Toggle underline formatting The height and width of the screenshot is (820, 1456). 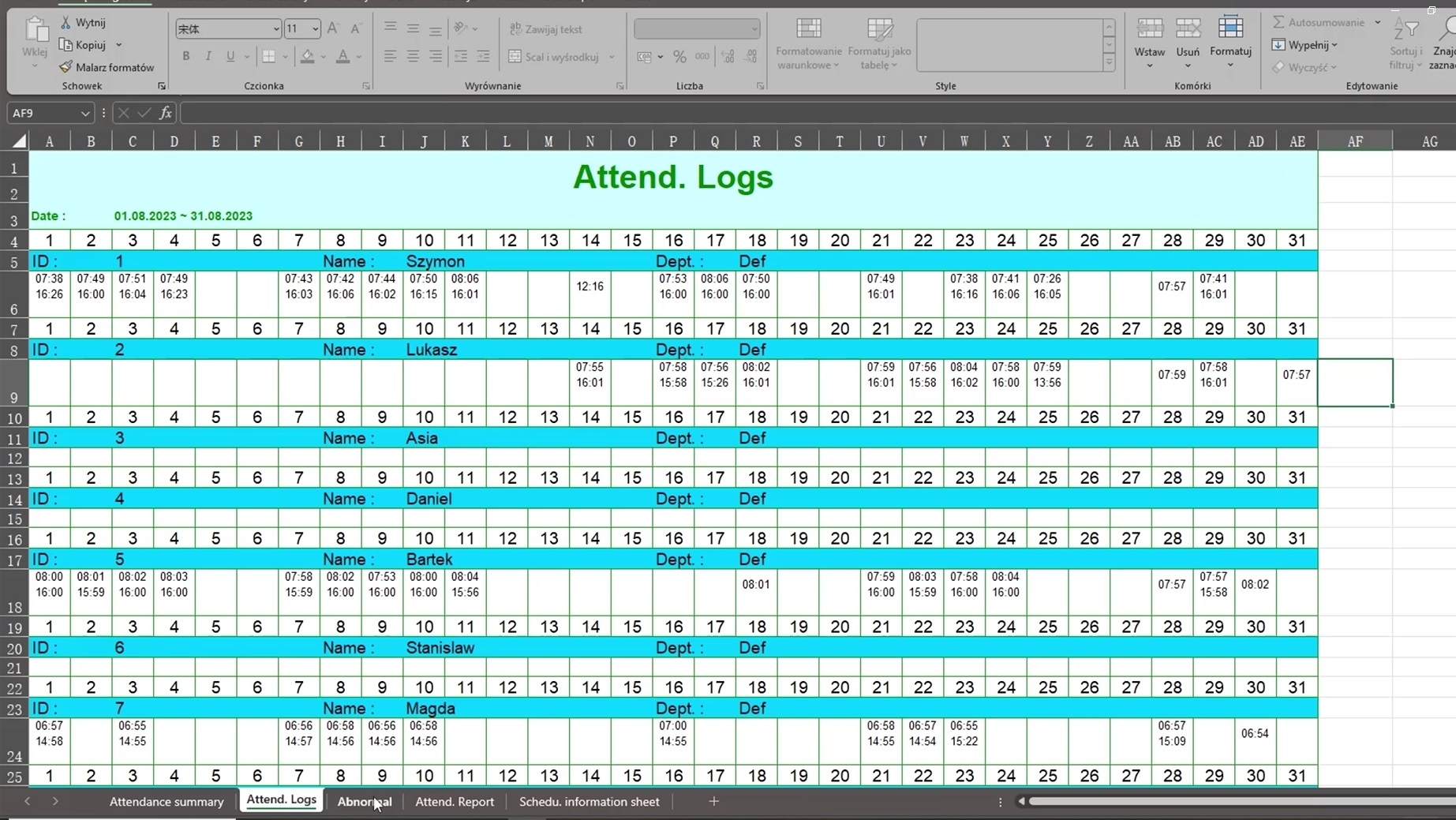[230, 56]
